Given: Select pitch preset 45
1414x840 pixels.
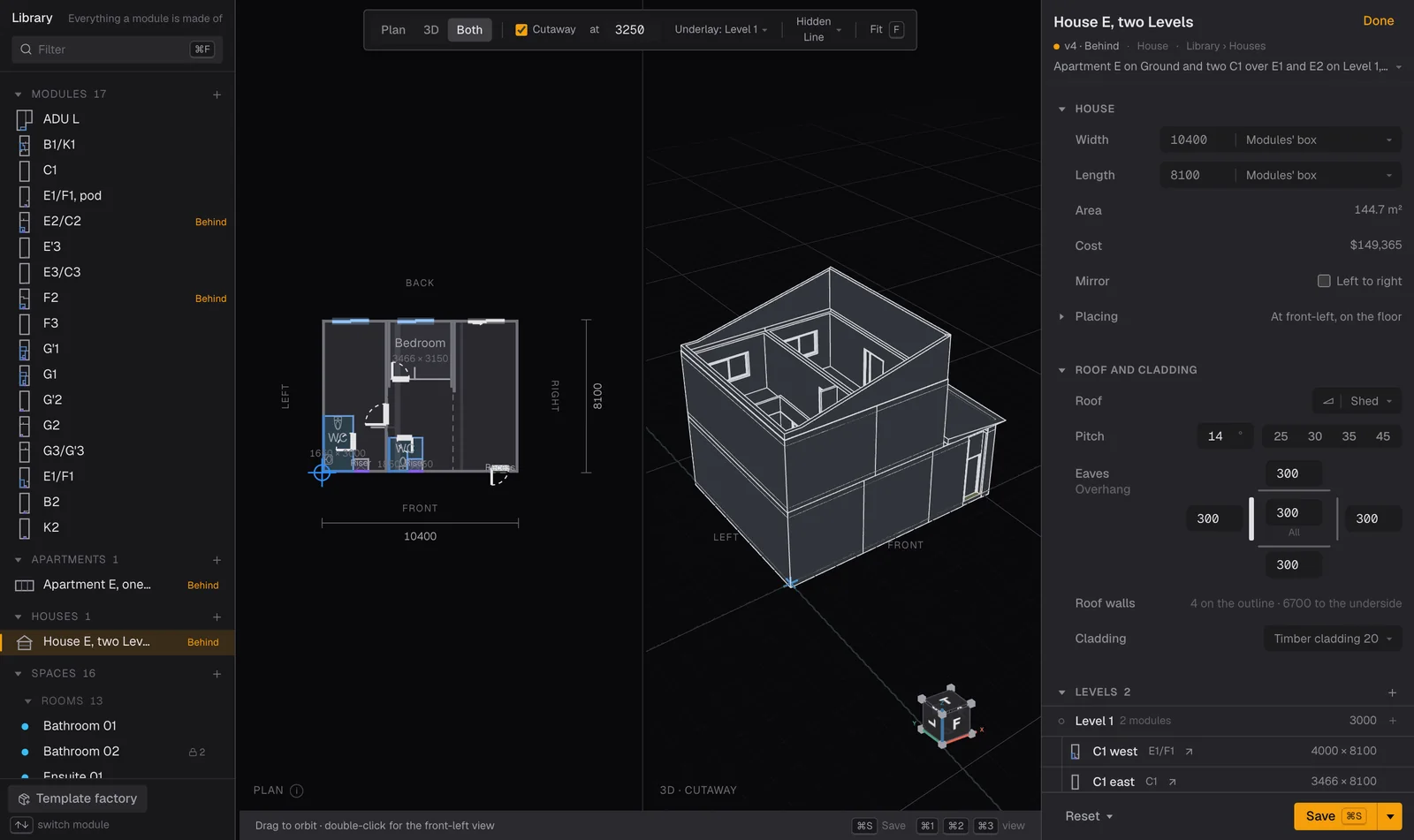Looking at the screenshot, I should tap(1383, 436).
